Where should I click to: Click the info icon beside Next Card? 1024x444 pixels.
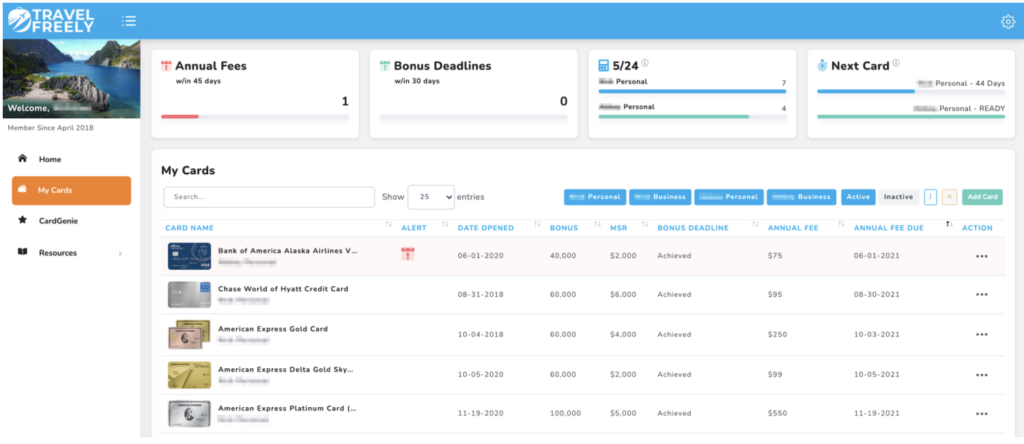896,63
